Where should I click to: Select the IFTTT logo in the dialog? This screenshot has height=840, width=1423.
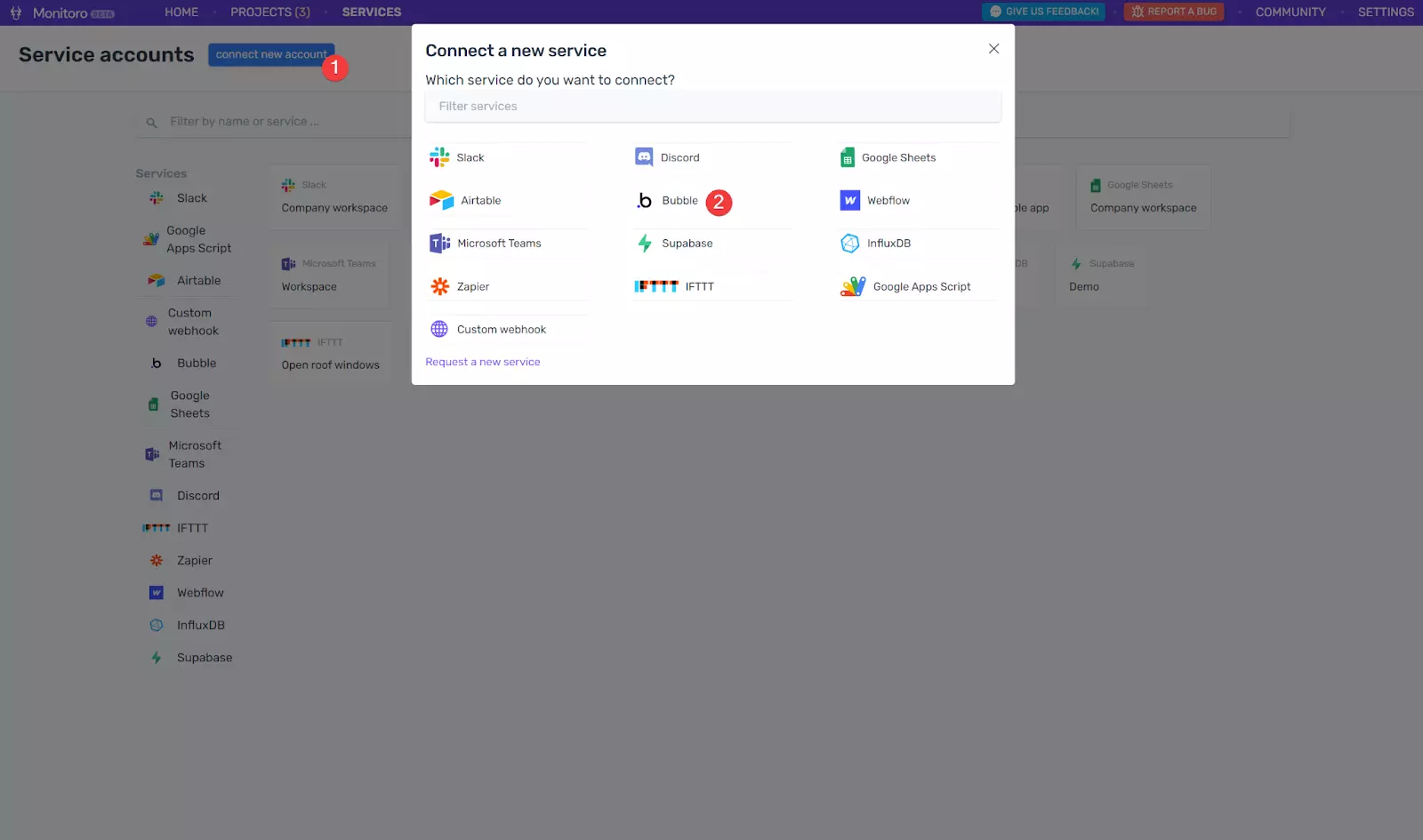[656, 286]
